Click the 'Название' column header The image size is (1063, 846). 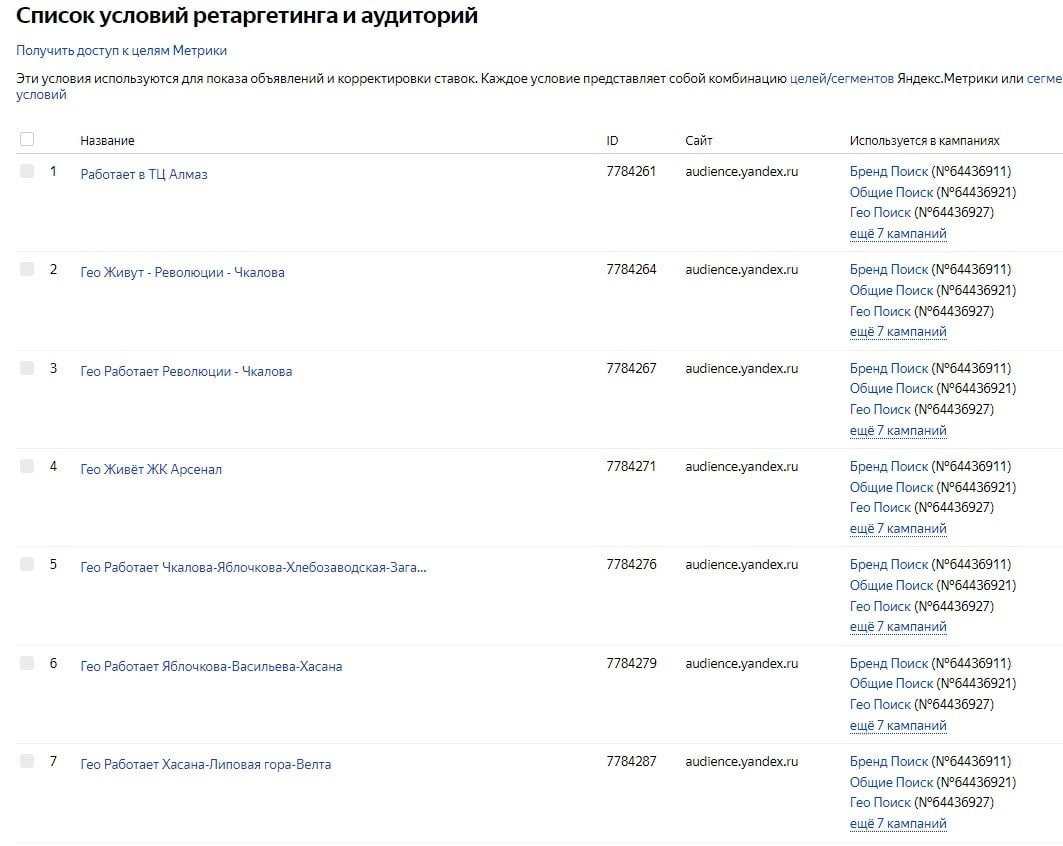pos(107,141)
